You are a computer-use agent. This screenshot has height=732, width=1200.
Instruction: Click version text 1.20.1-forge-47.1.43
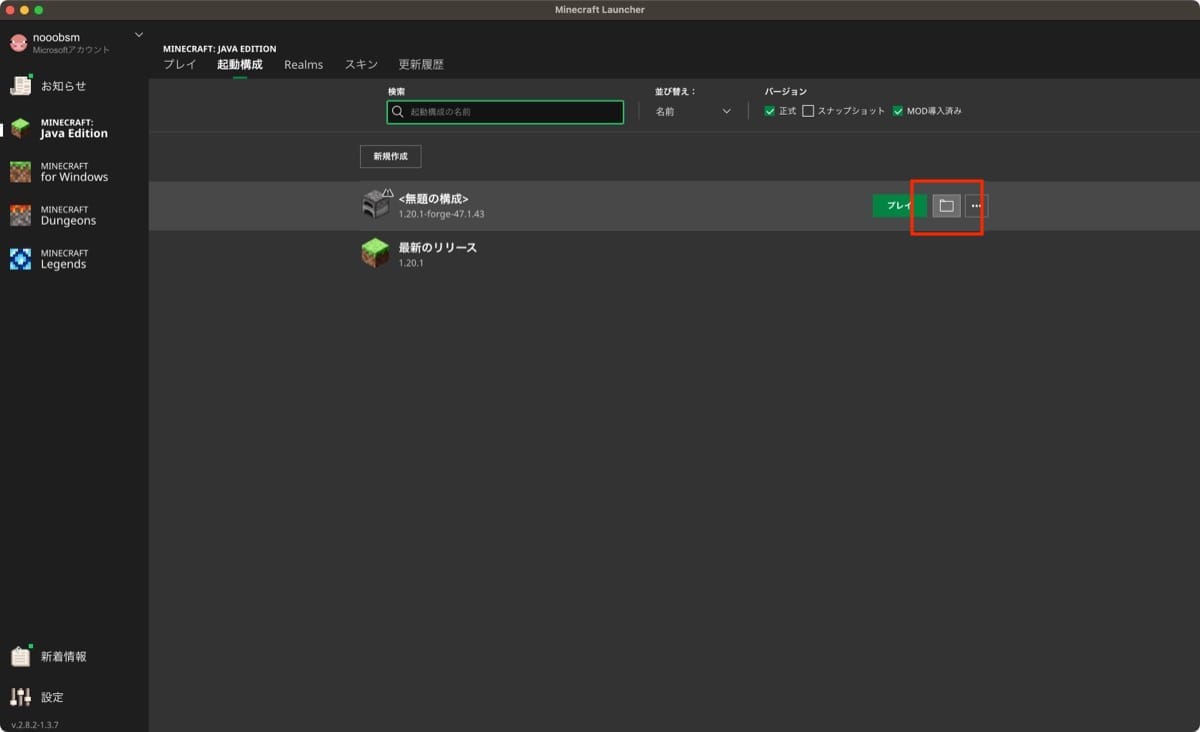point(441,215)
